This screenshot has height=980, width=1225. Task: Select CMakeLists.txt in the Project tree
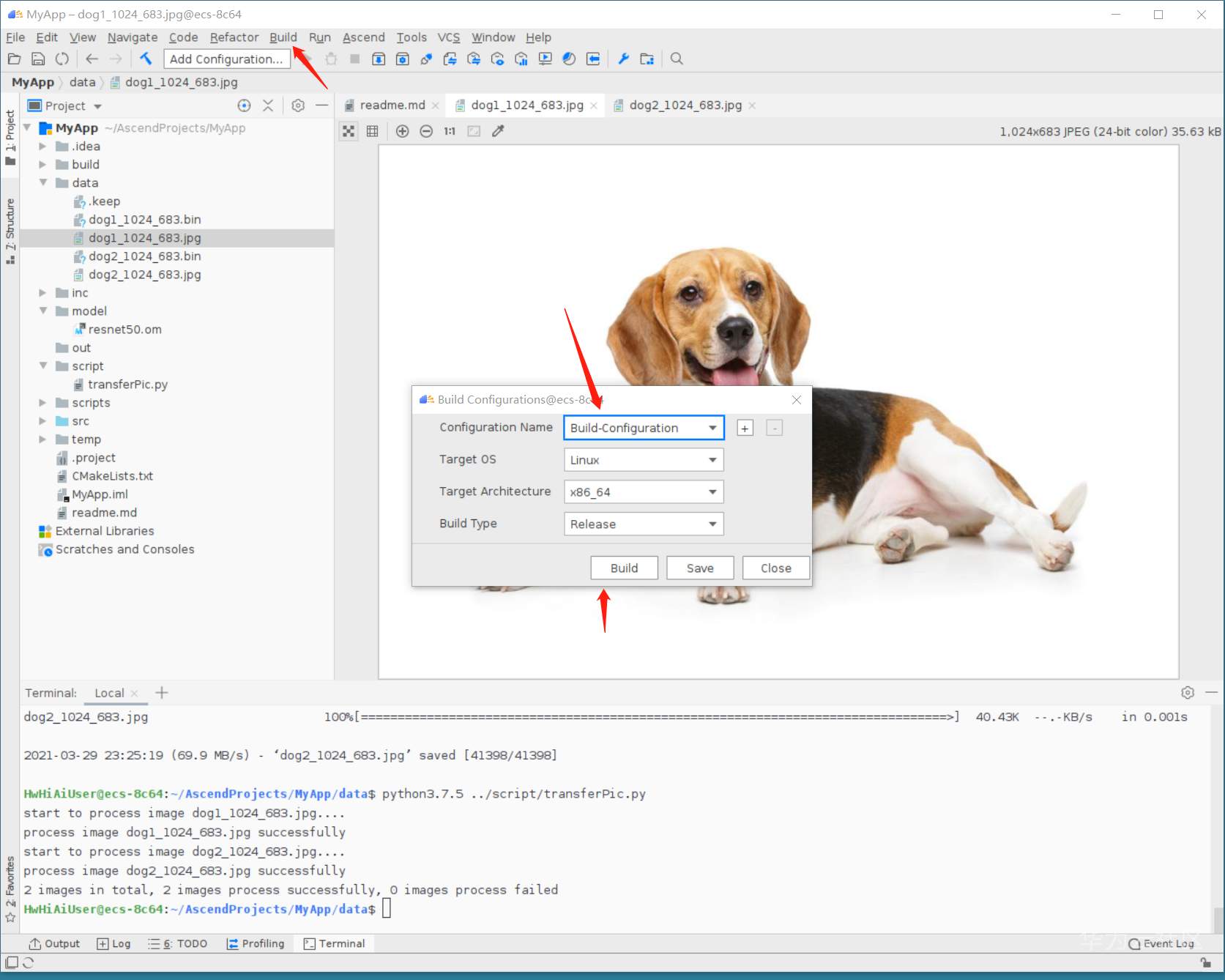click(112, 476)
